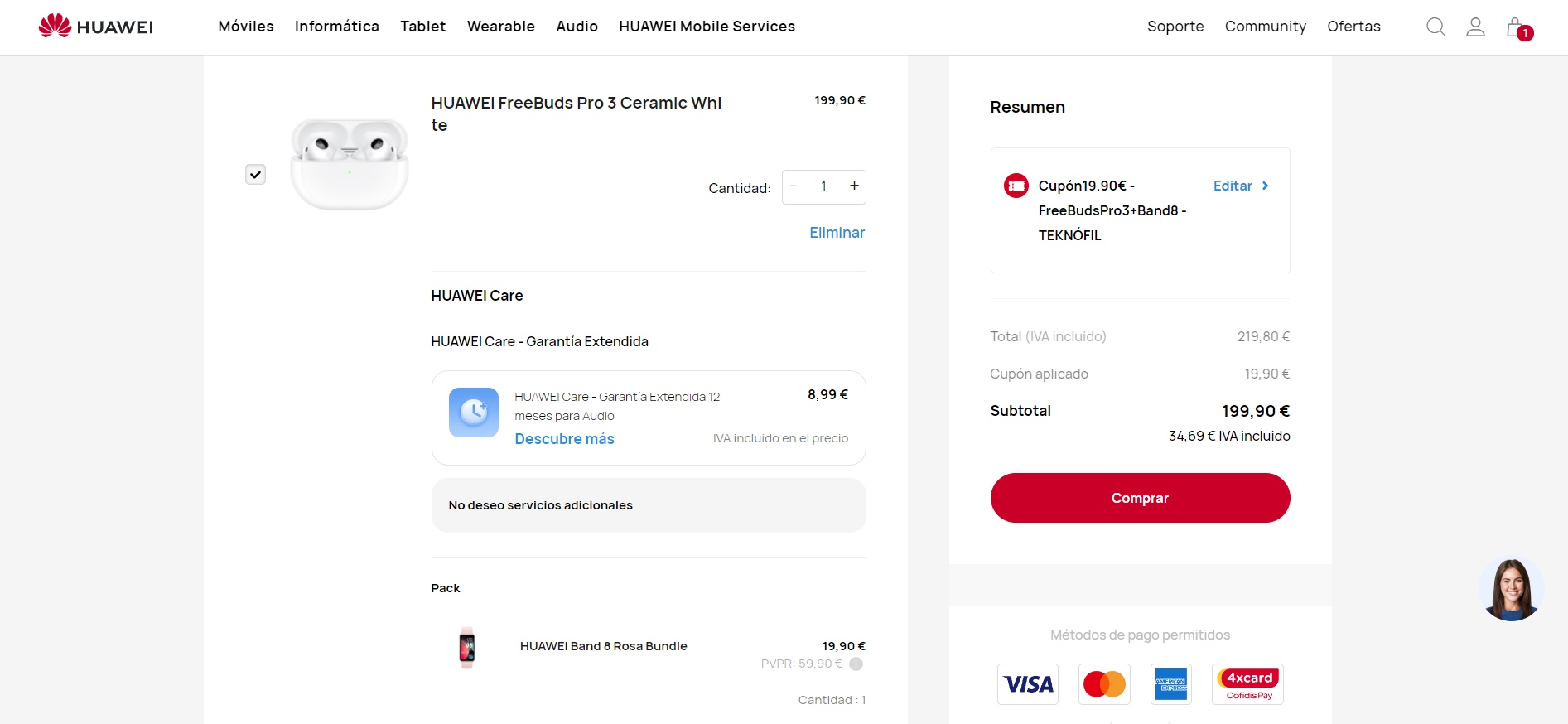Select HUAWEI Care 12 meses warranty option
The image size is (1568, 724).
649,418
